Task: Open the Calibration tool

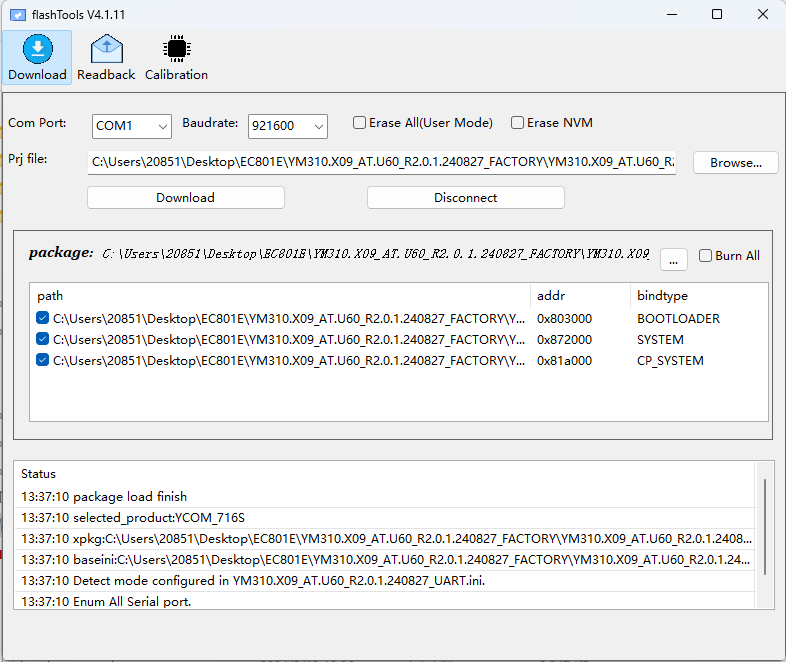Action: pyautogui.click(x=176, y=57)
